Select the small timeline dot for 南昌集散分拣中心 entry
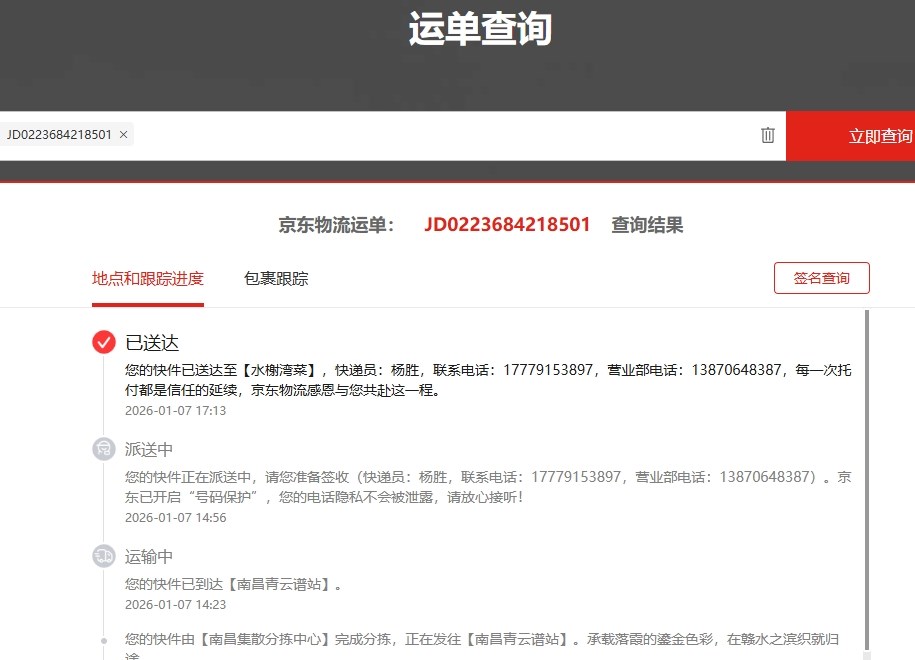915x660 pixels. [104, 639]
